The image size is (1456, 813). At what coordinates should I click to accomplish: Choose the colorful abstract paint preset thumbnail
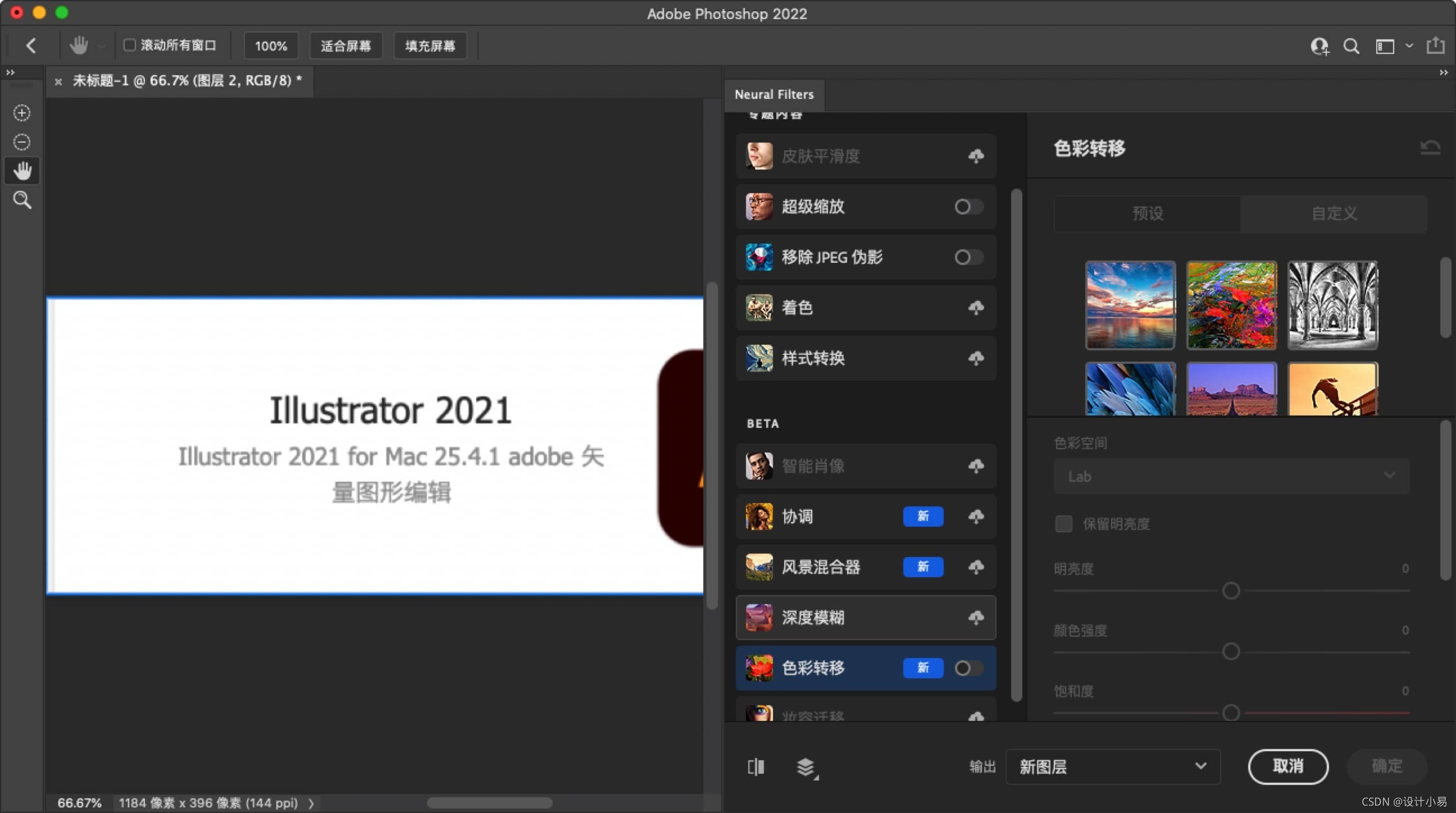pyautogui.click(x=1232, y=305)
